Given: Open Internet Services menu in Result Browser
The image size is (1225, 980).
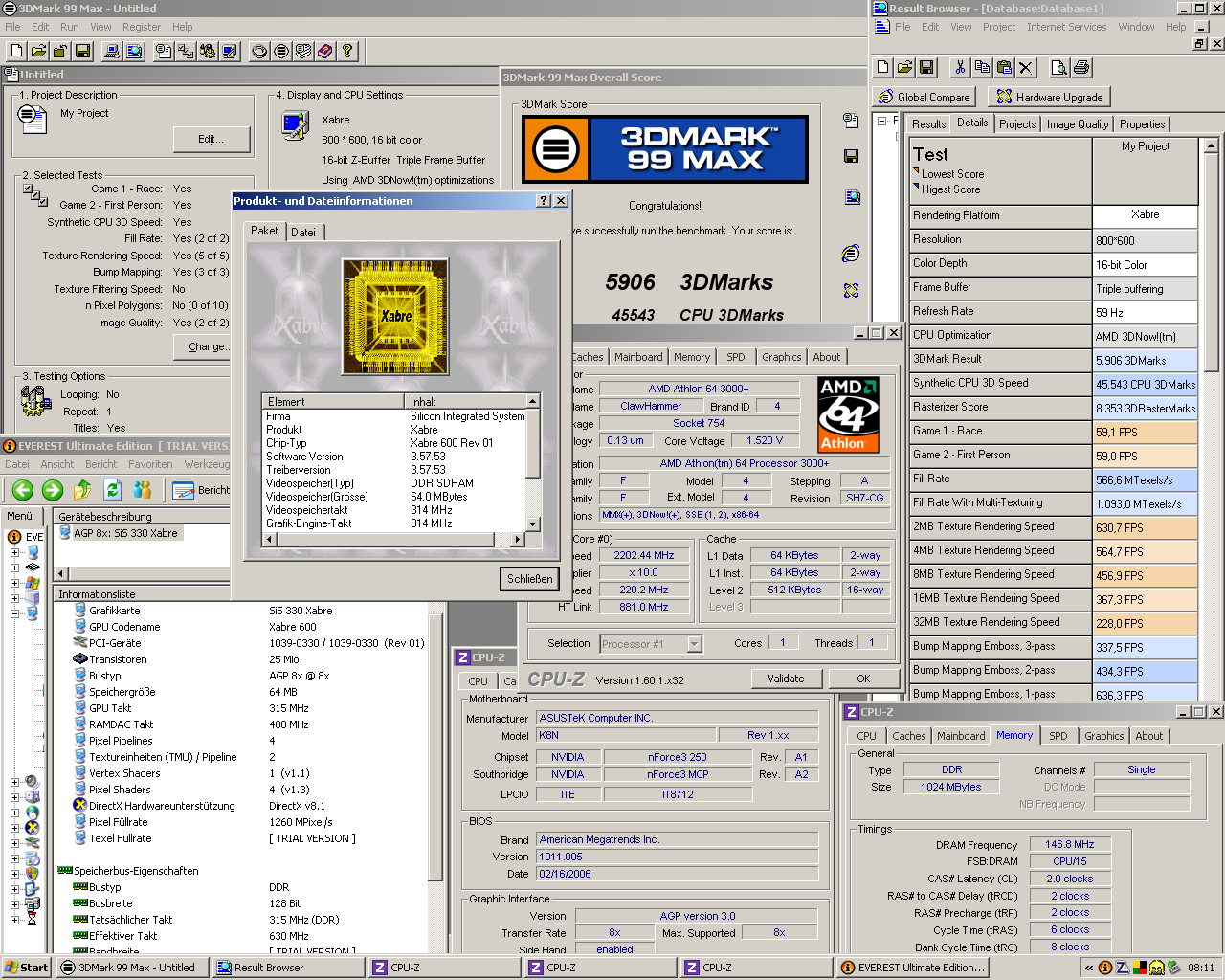Looking at the screenshot, I should pyautogui.click(x=1066, y=27).
